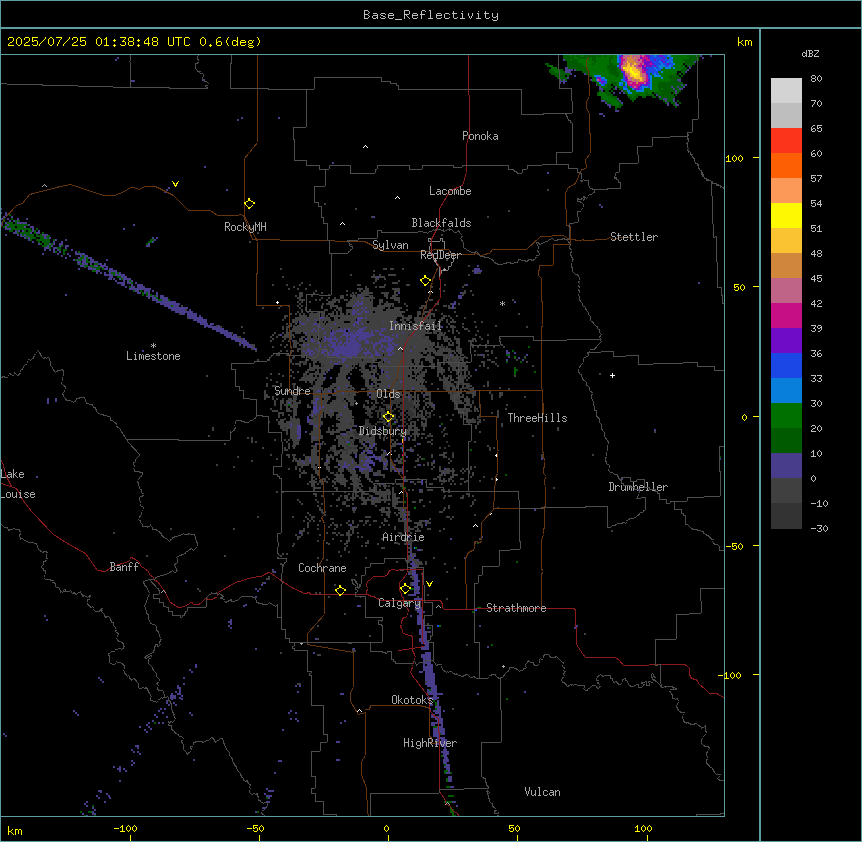Click the RedDeer city label
Screen dimensions: 862x842
pos(440,255)
